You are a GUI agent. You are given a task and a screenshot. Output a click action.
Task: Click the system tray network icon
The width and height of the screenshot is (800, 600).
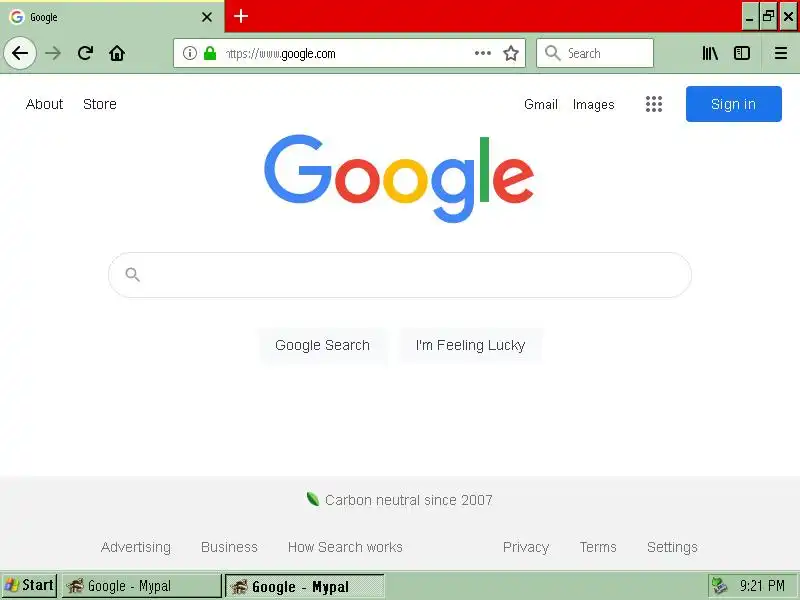point(720,586)
